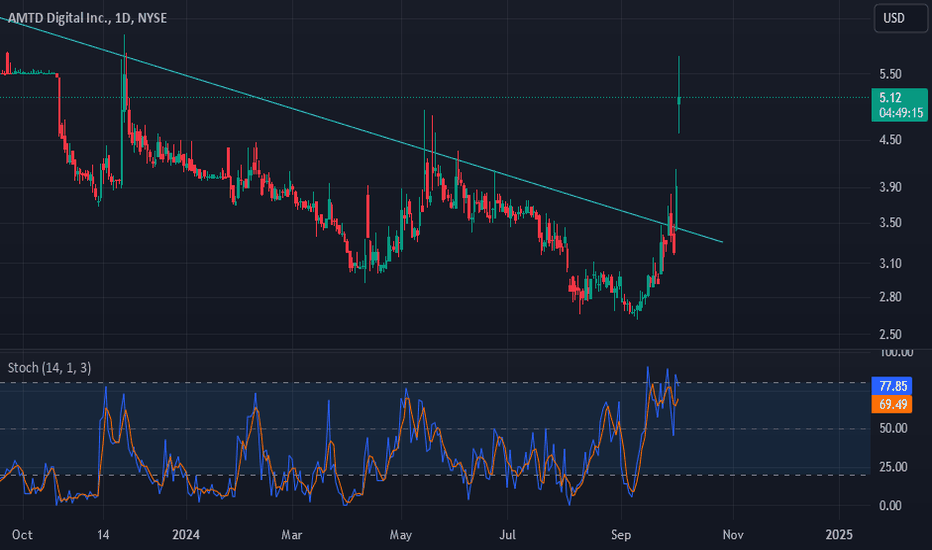This screenshot has width=932, height=550.
Task: Click the blue stochastic value 77.85
Action: point(892,386)
